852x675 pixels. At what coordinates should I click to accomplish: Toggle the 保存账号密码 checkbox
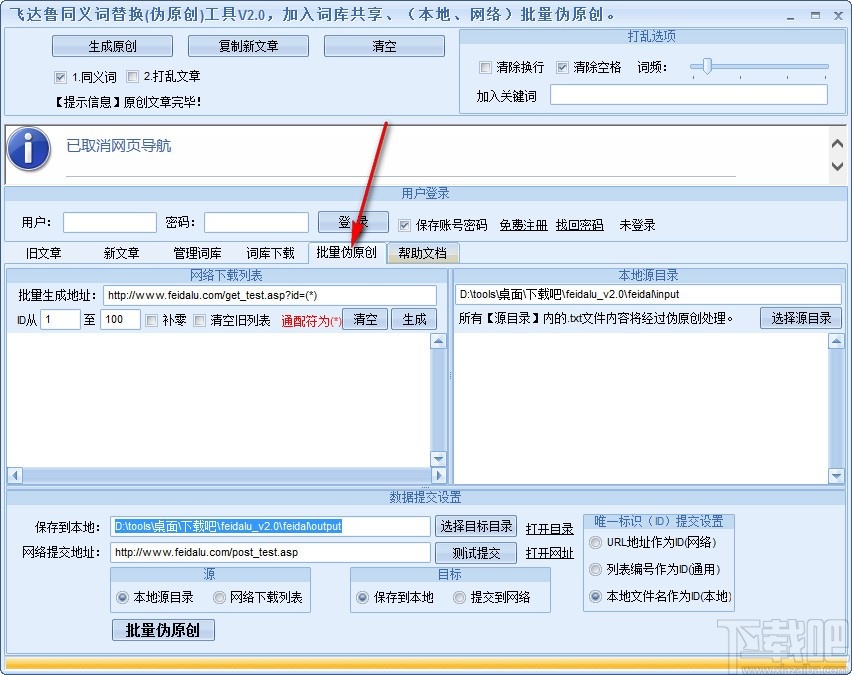(x=404, y=225)
